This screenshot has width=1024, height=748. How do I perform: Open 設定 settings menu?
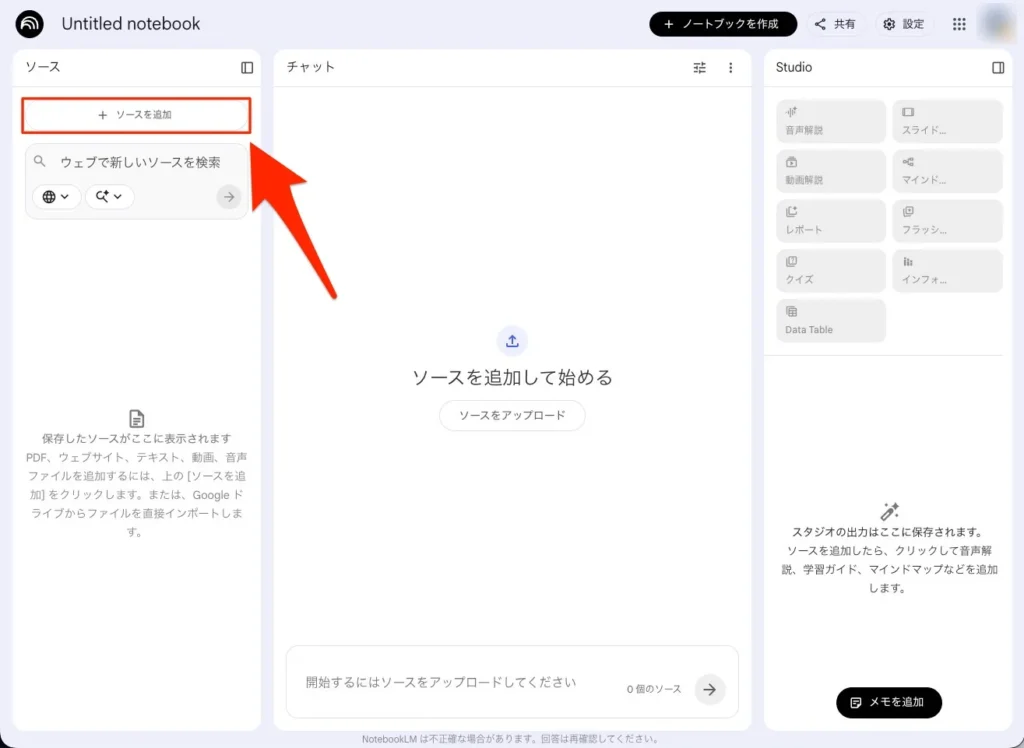tap(904, 24)
